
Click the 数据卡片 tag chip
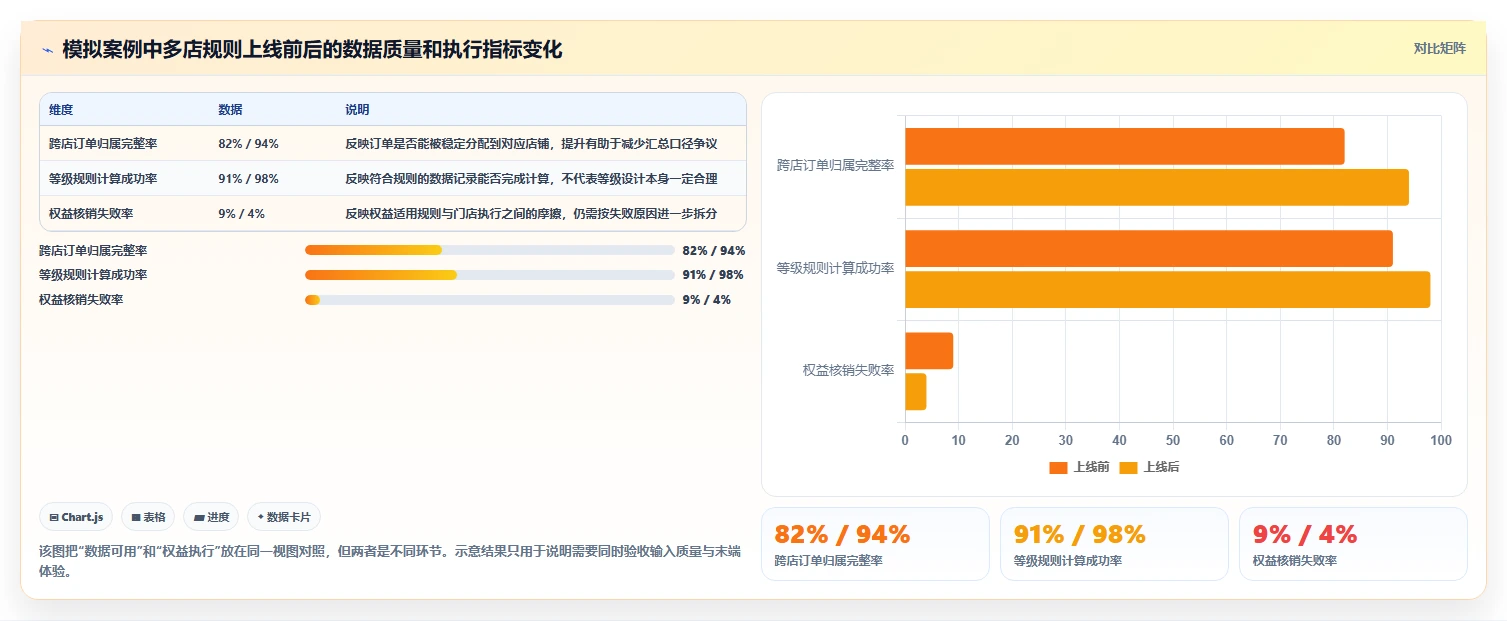coord(284,517)
